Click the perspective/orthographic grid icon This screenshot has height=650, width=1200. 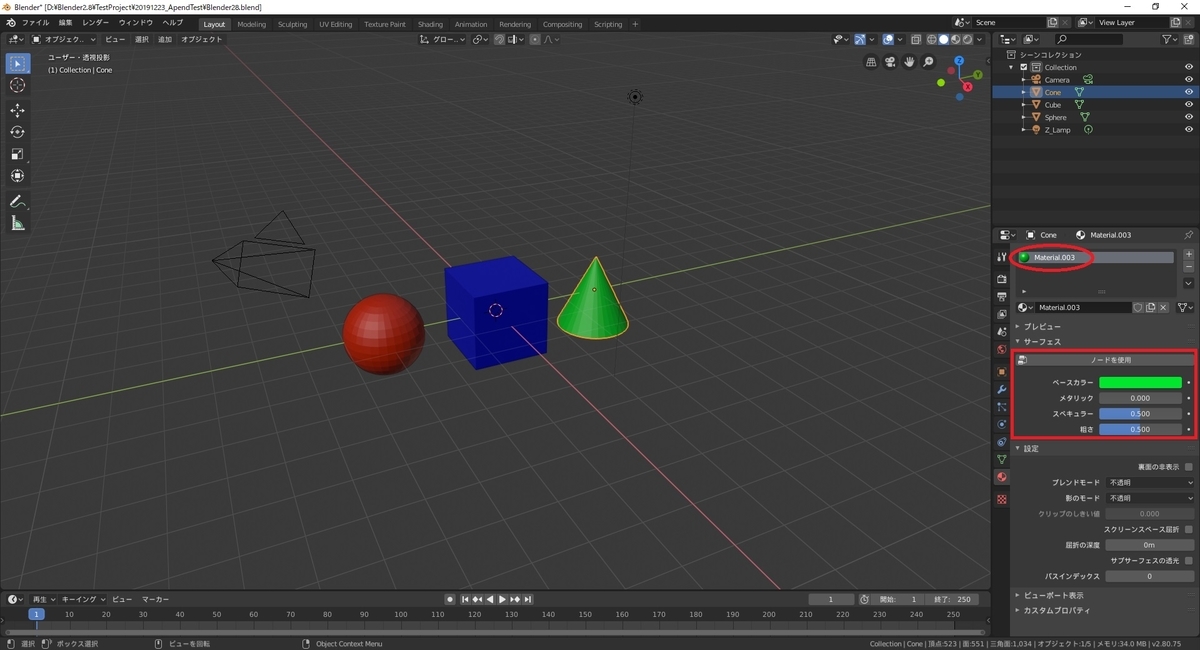[871, 62]
